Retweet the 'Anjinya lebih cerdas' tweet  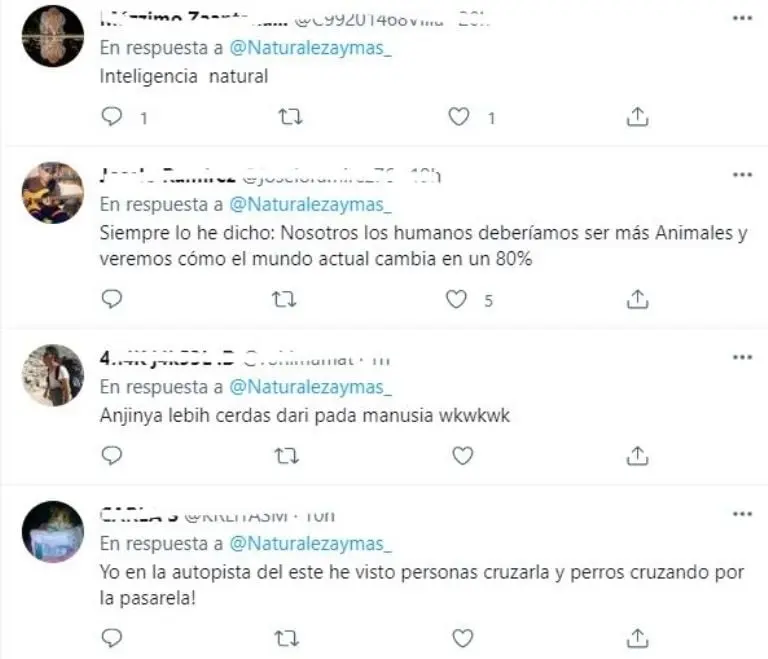click(287, 456)
